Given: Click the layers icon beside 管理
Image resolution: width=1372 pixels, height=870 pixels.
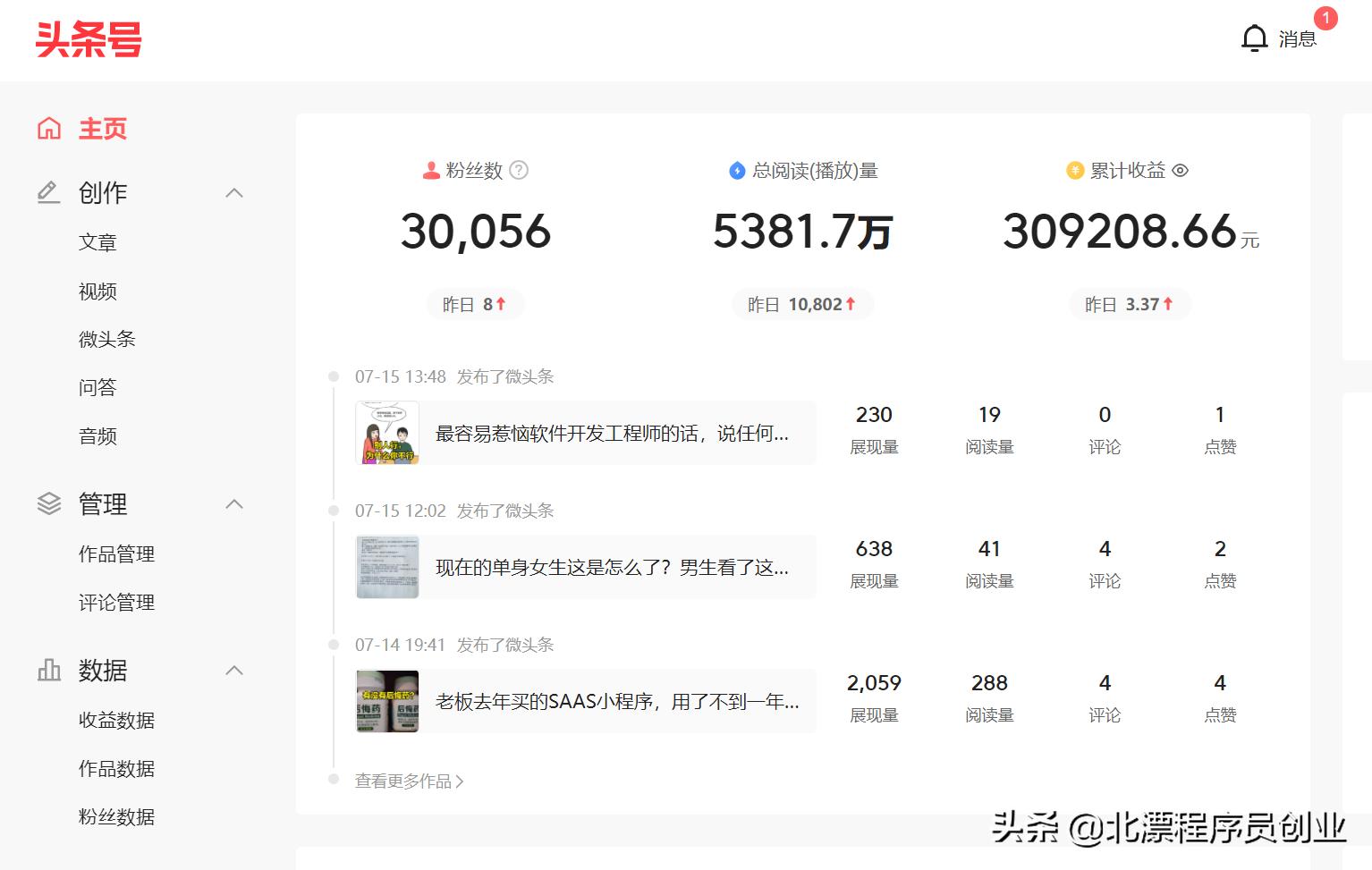Looking at the screenshot, I should [x=49, y=504].
